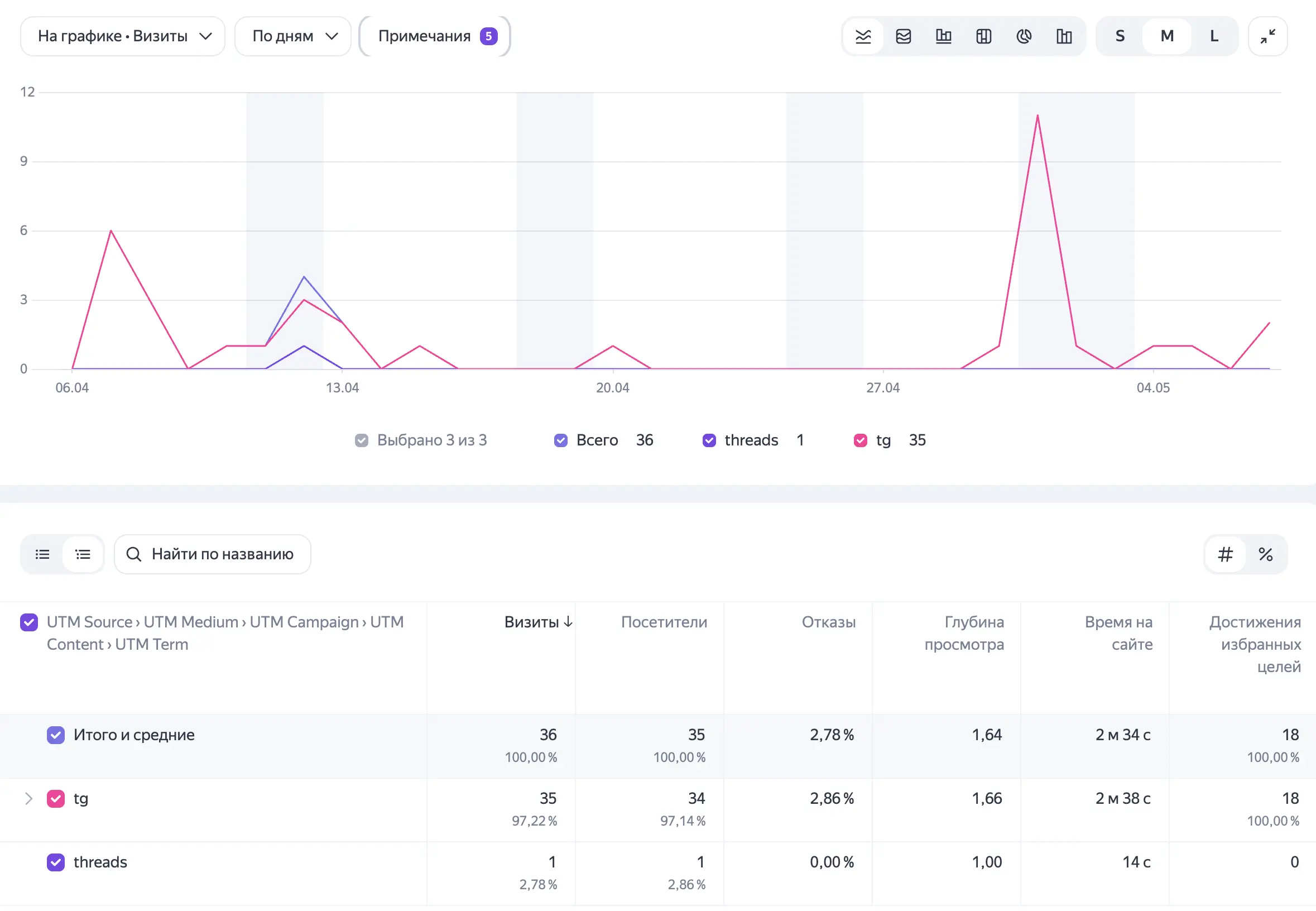Expand the tg row chevron
1316x911 pixels.
click(28, 798)
